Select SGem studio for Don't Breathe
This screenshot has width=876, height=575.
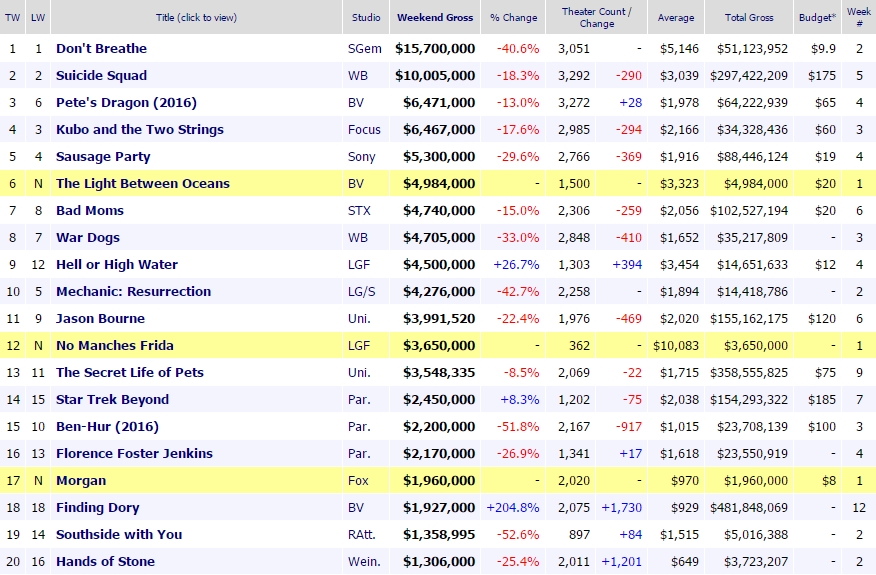[364, 49]
